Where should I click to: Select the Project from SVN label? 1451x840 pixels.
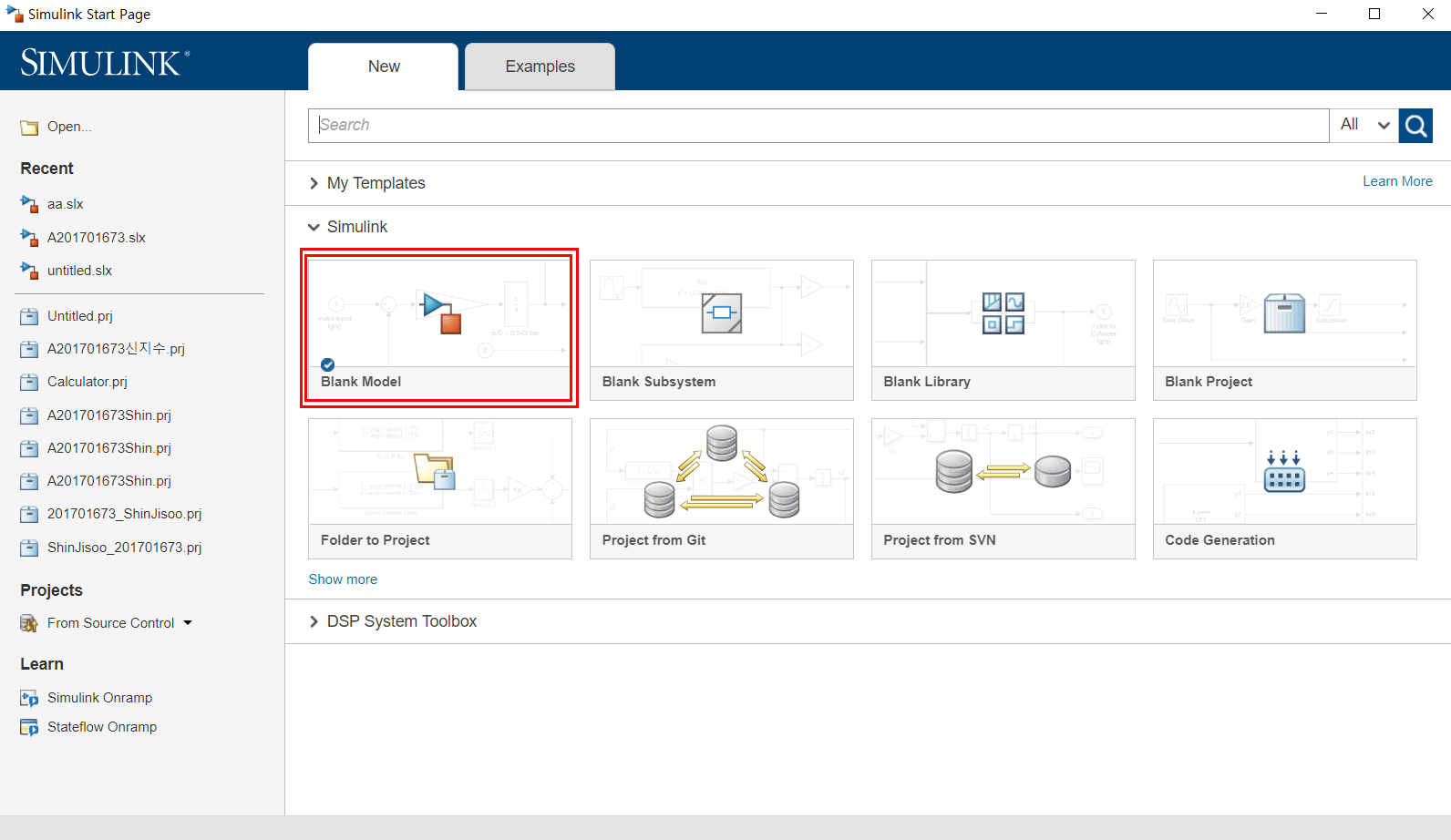pyautogui.click(x=940, y=540)
